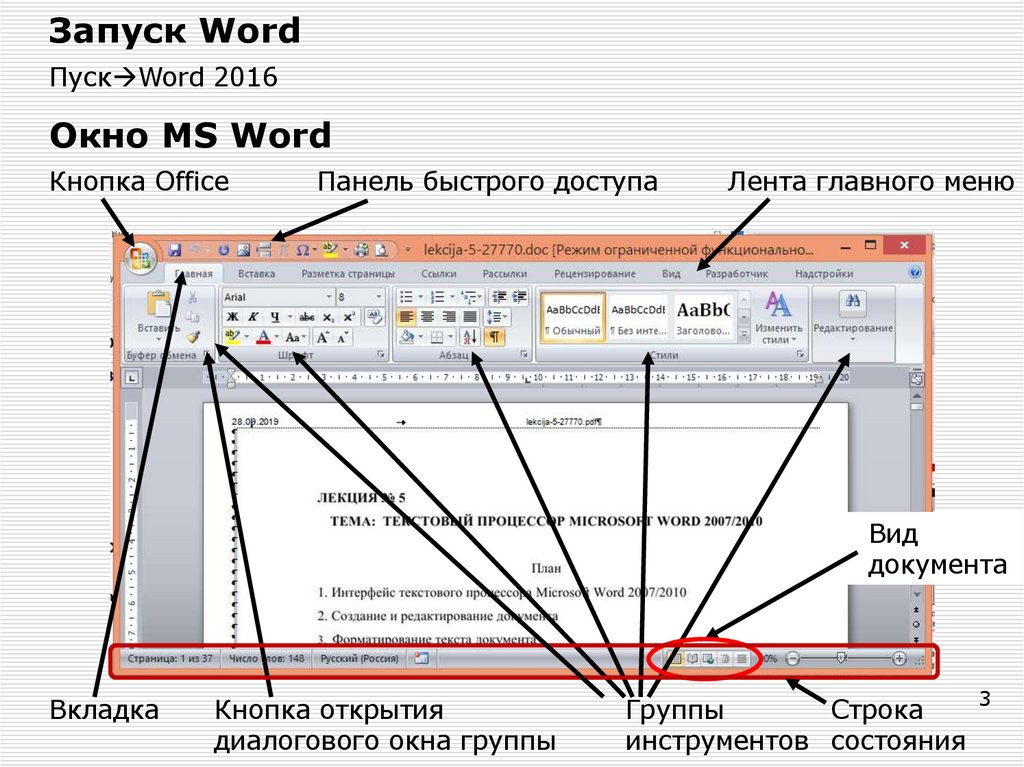Expand Quick Access Toolbar customize arrow

coord(408,250)
